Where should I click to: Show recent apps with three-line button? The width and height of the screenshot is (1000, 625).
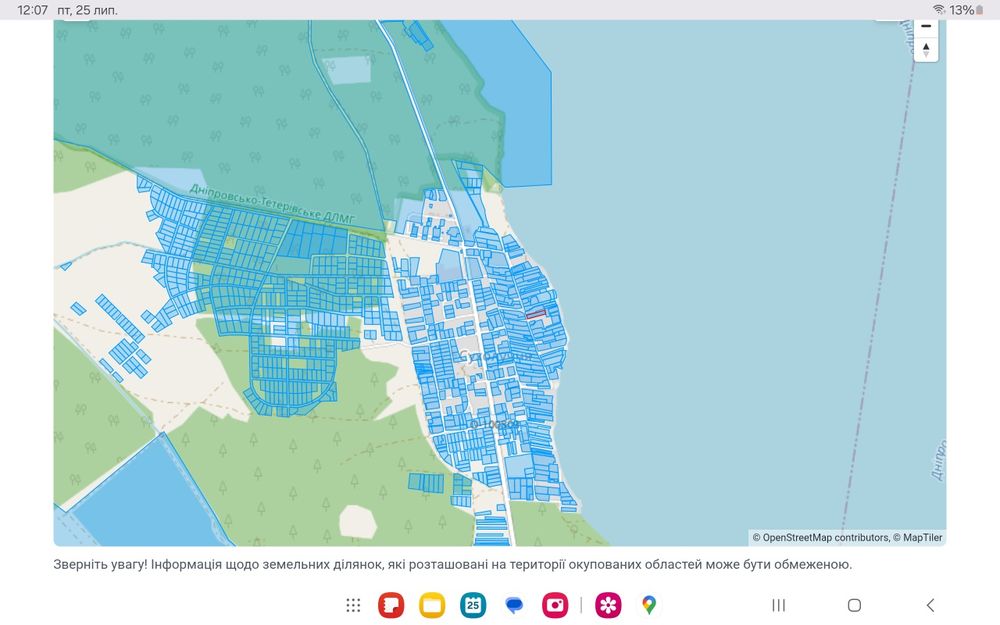pyautogui.click(x=779, y=605)
